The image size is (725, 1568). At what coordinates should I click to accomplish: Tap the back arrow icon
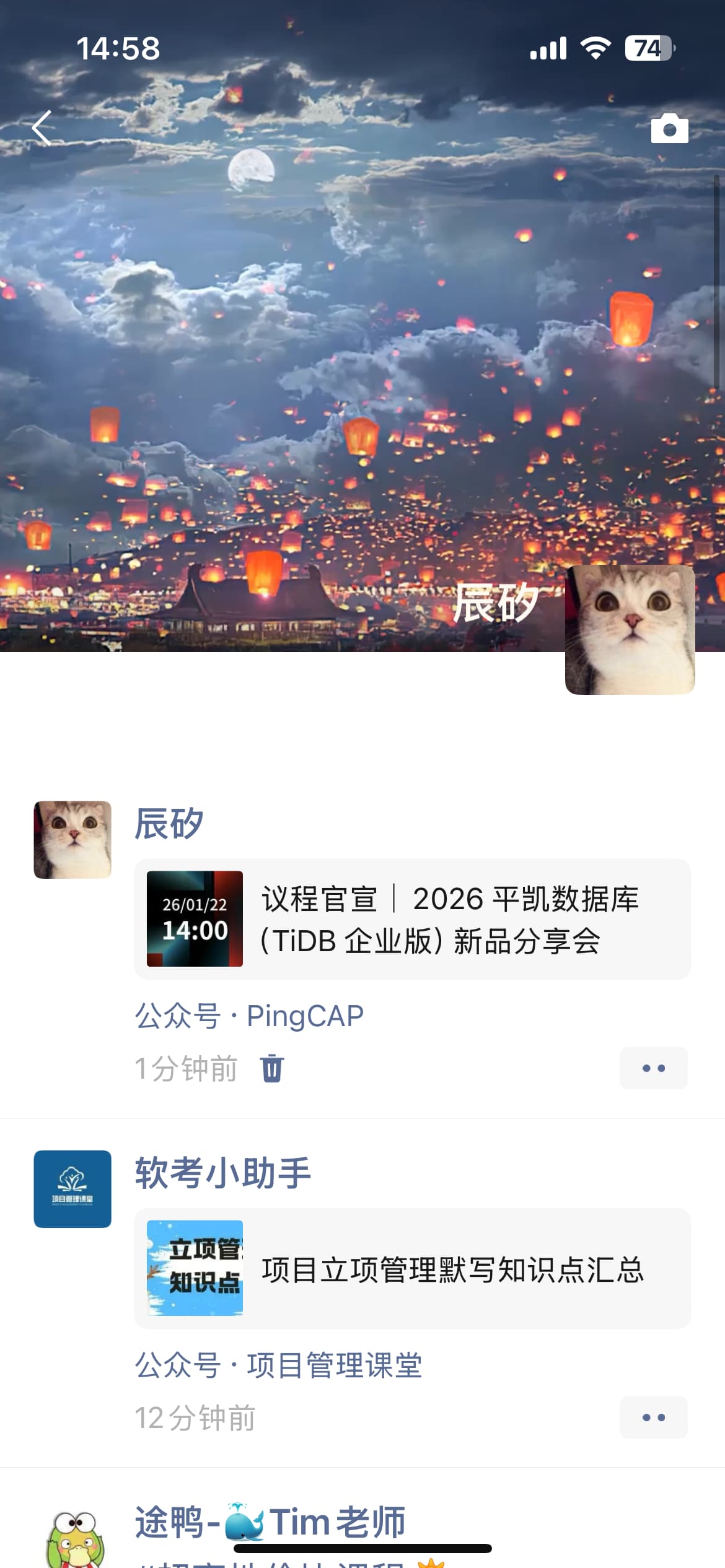pyautogui.click(x=42, y=128)
